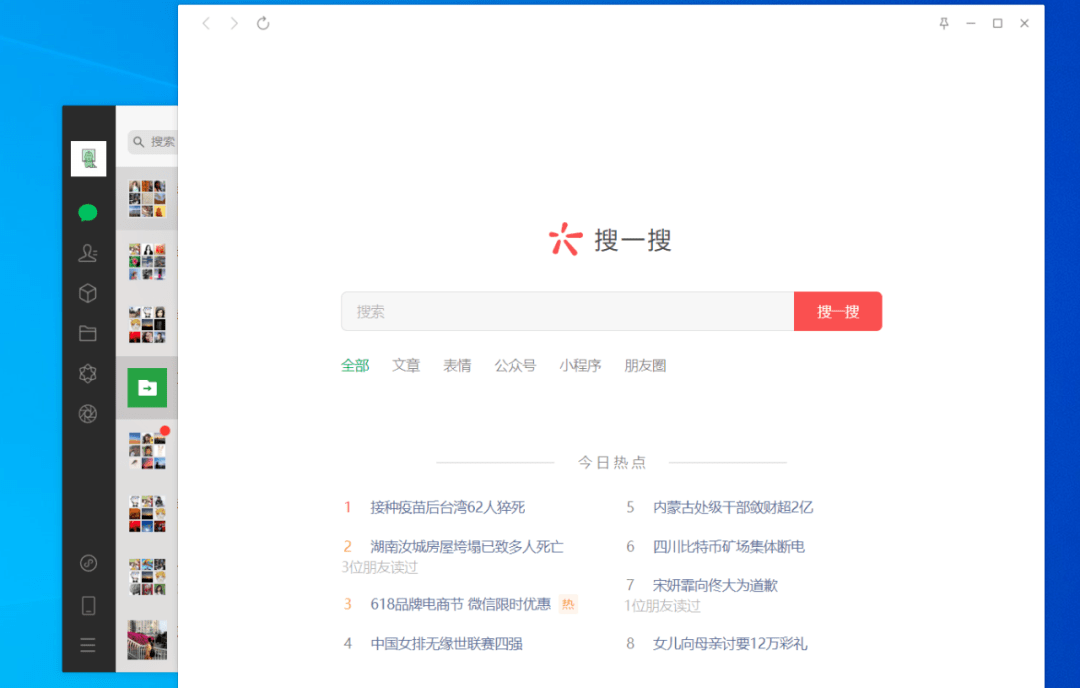The image size is (1080, 688).
Task: Open Favorites cube icon in WeChat sidebar
Action: 87,293
